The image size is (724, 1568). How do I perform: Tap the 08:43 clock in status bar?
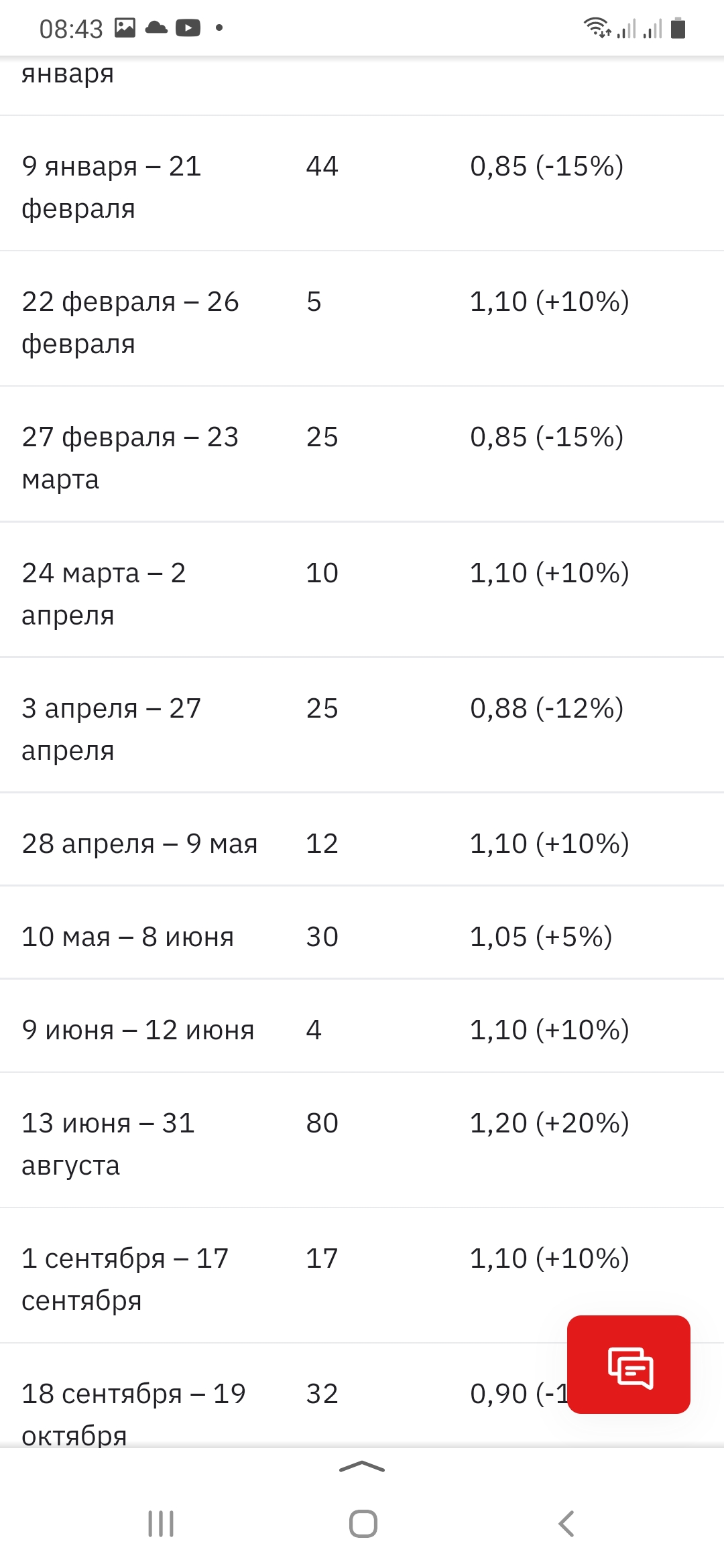coord(71,29)
